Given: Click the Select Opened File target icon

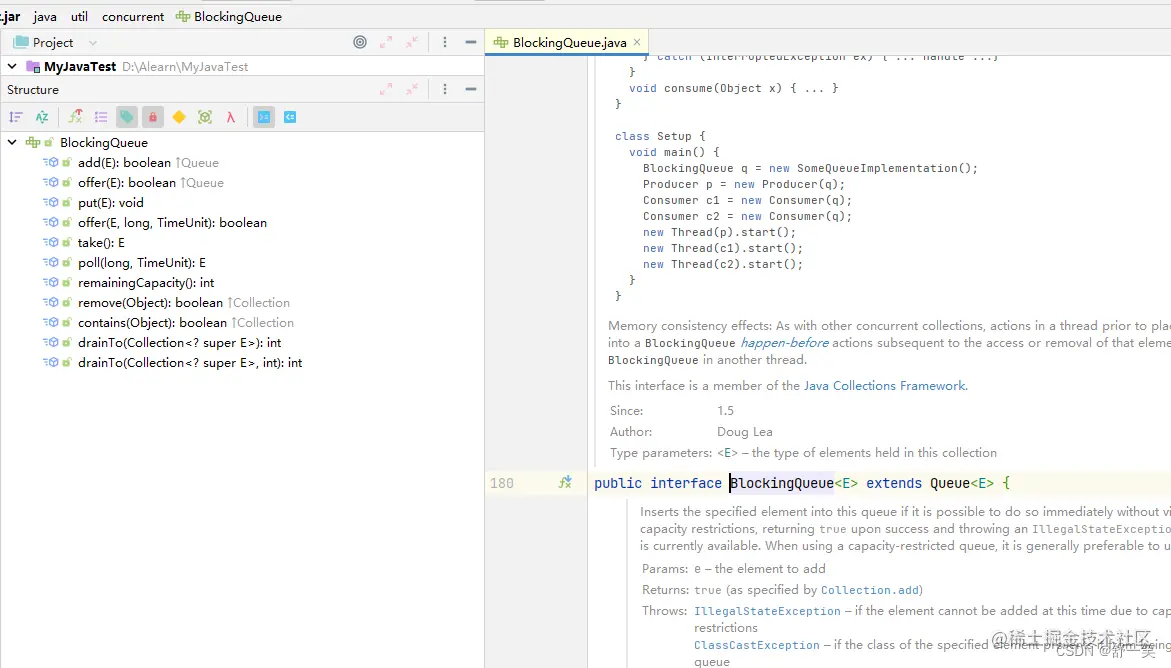Looking at the screenshot, I should [360, 43].
